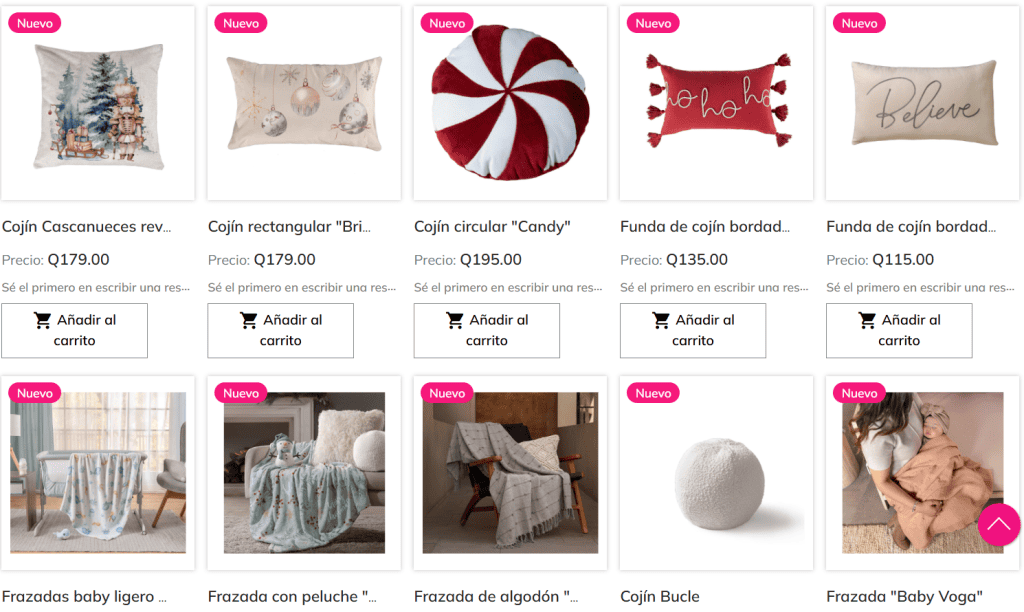Viewport: 1024px width, 612px height.
Task: Click the pink scroll-to-top arrow icon
Action: [x=999, y=524]
